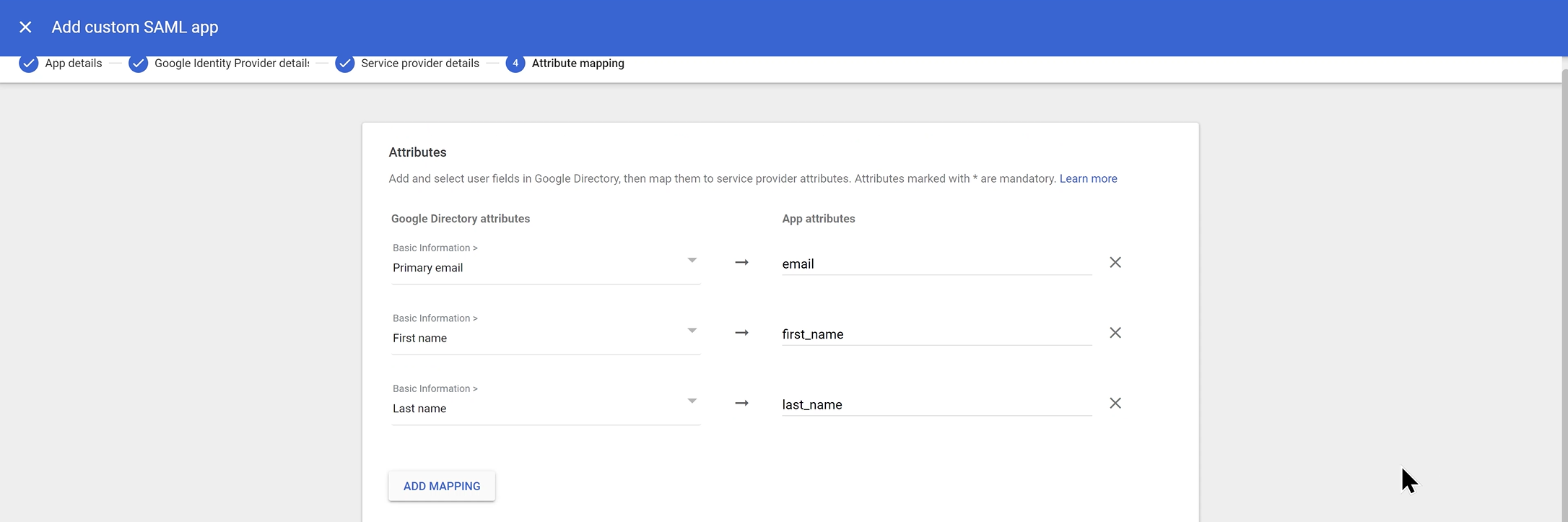The height and width of the screenshot is (522, 1568).
Task: Click the email app attribute field
Action: pyautogui.click(x=936, y=264)
